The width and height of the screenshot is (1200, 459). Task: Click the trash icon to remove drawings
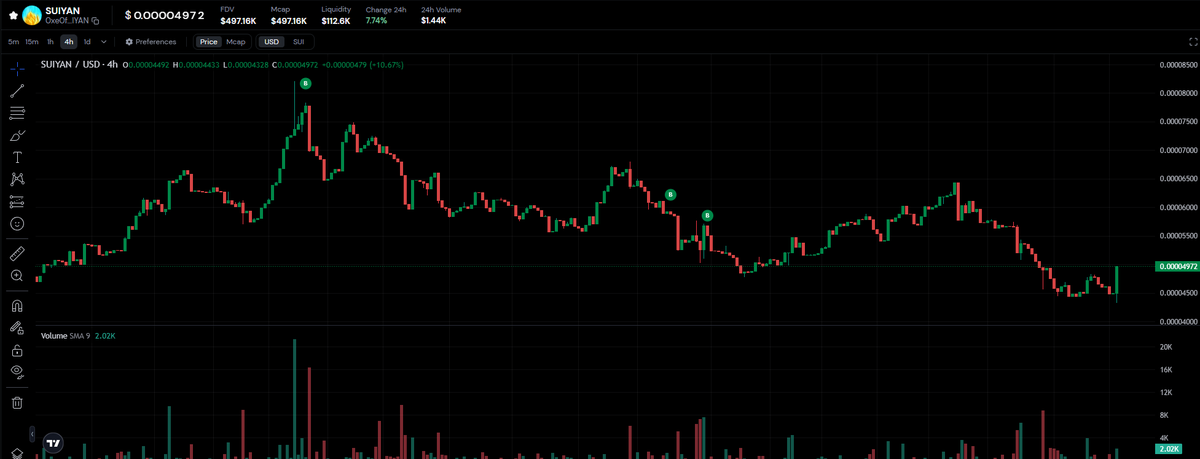coord(17,402)
